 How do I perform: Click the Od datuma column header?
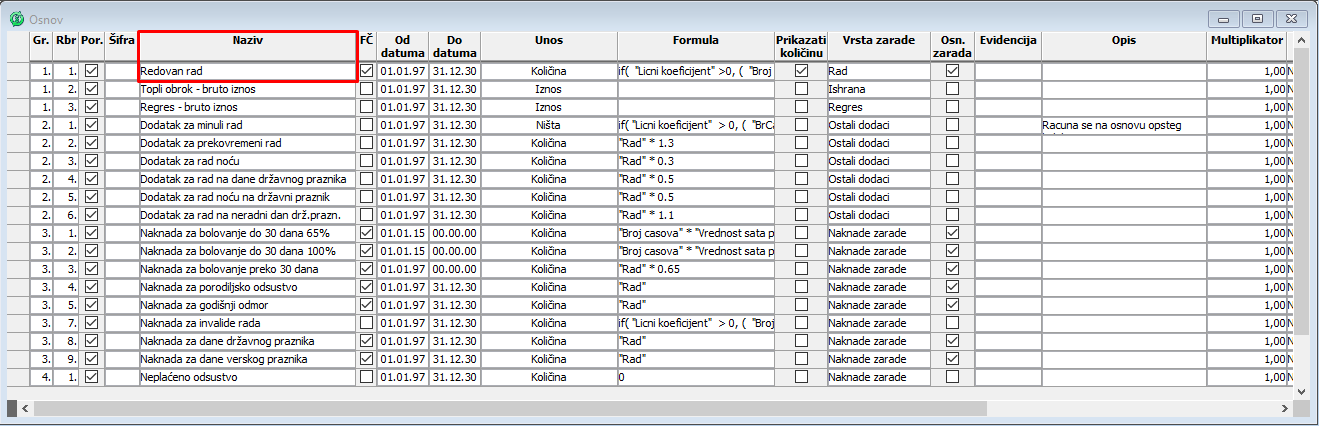pyautogui.click(x=403, y=46)
